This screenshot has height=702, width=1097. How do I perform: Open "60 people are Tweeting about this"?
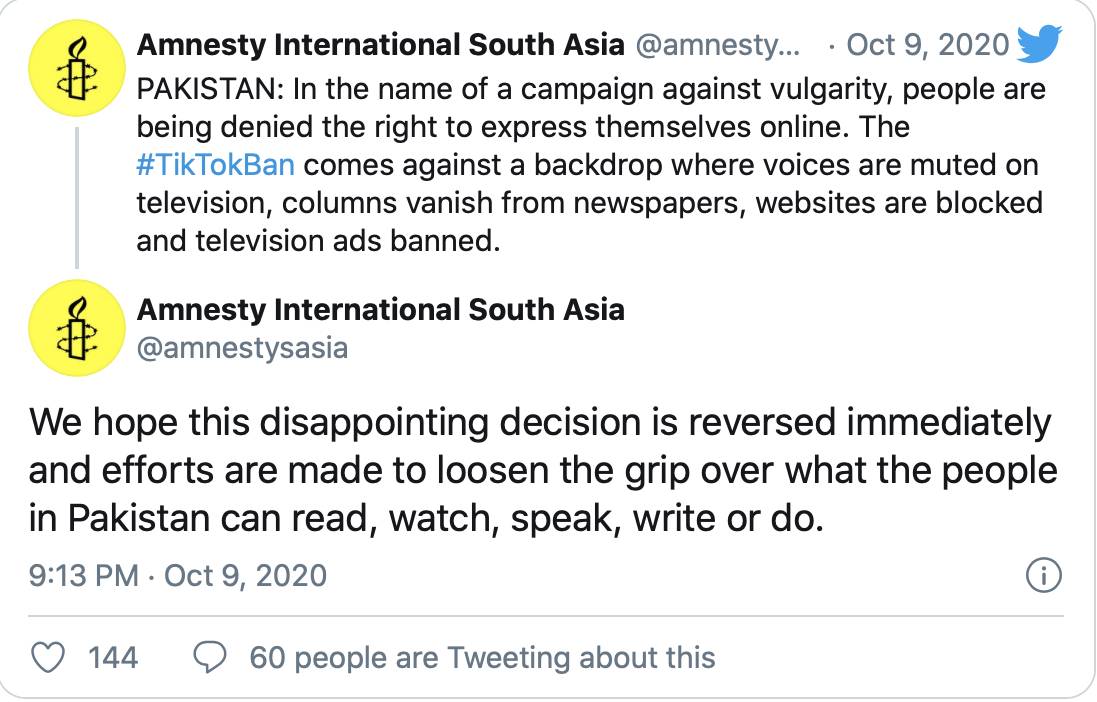click(x=482, y=657)
